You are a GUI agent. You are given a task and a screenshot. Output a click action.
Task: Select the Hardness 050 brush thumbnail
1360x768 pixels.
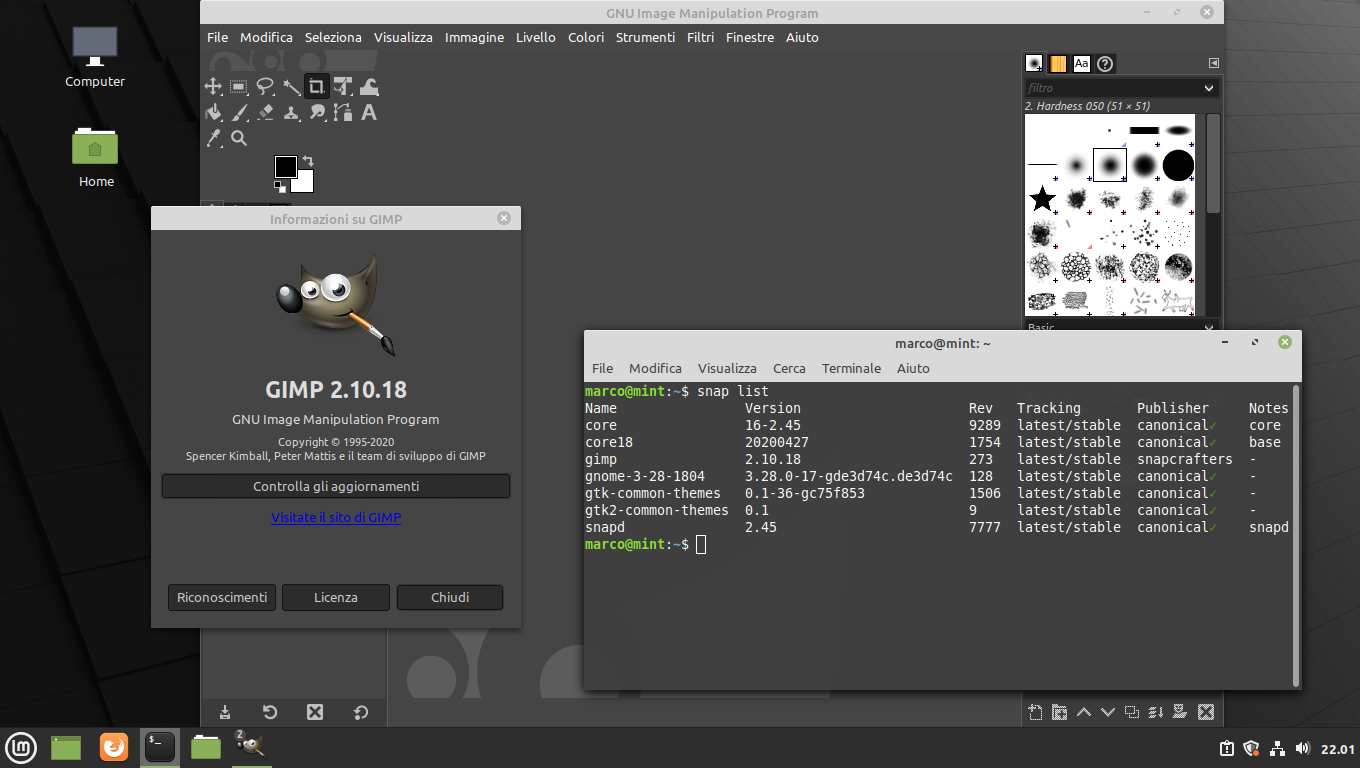point(1110,165)
